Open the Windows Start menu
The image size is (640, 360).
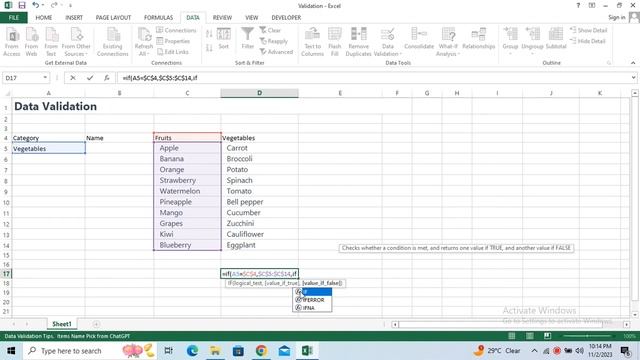[11, 351]
